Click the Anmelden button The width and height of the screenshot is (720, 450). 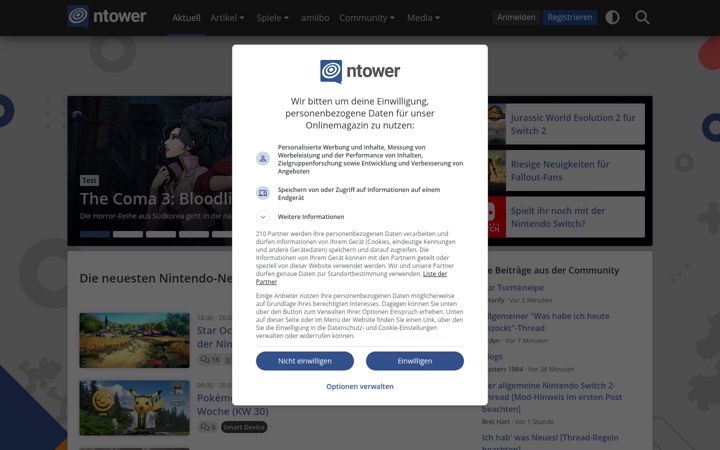[516, 17]
